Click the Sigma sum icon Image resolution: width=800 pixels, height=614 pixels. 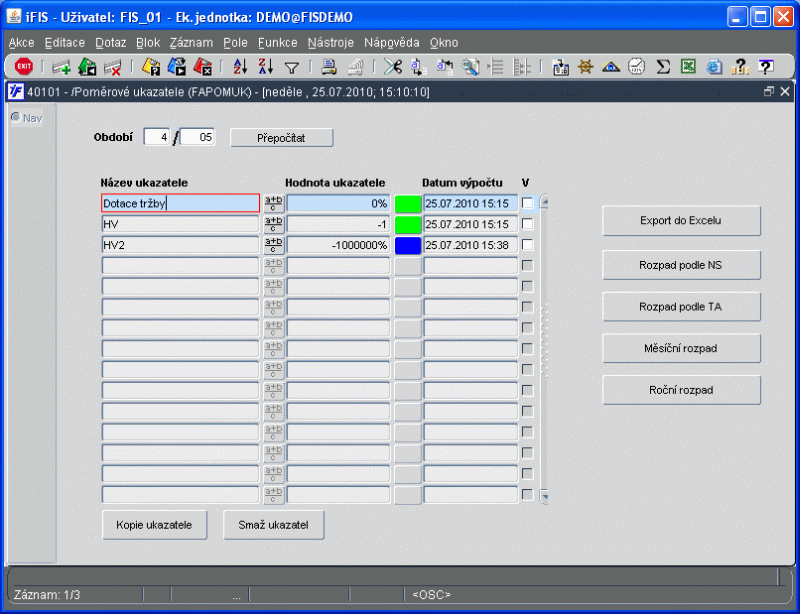[663, 67]
